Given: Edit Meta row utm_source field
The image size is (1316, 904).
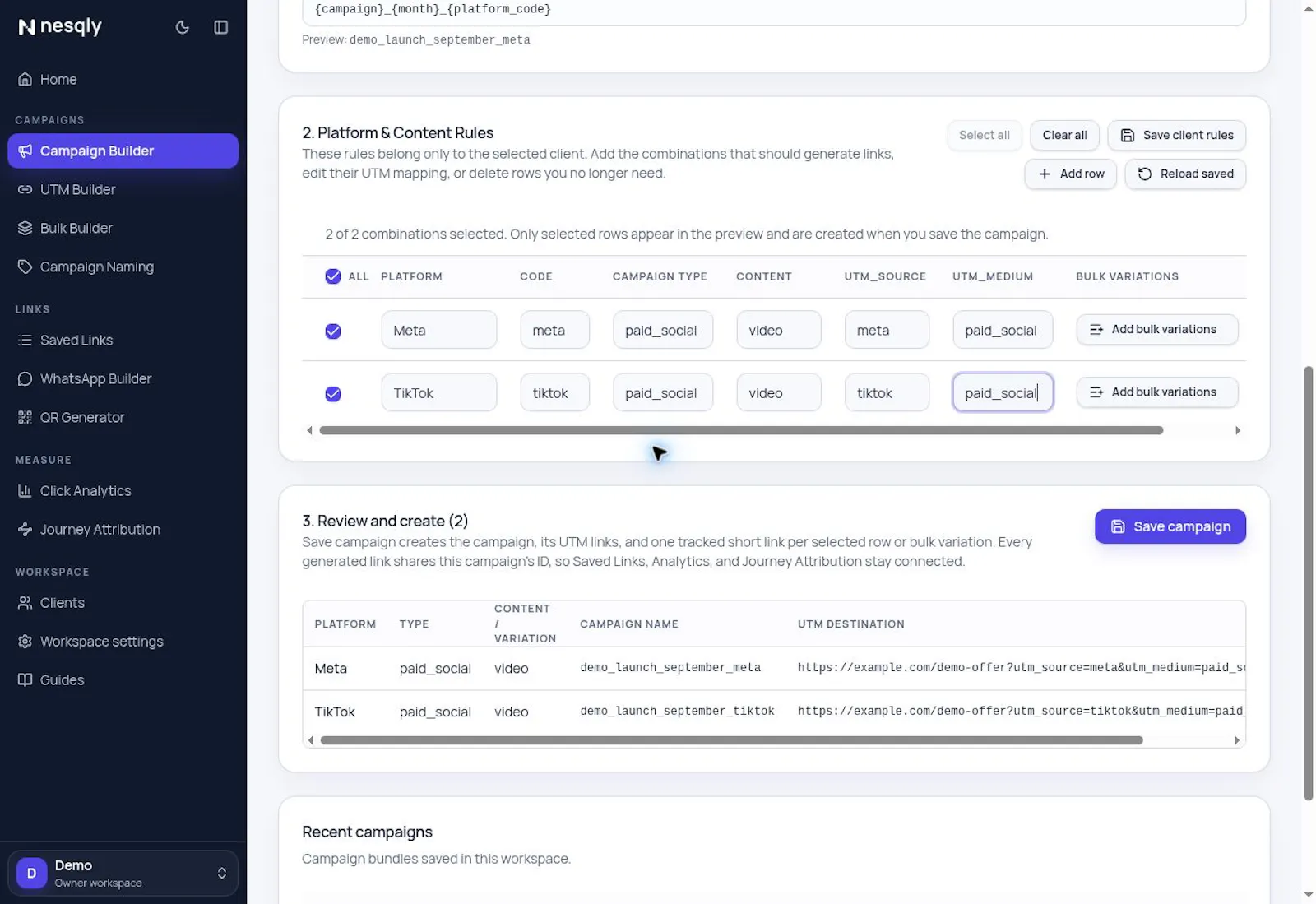Looking at the screenshot, I should [x=887, y=330].
